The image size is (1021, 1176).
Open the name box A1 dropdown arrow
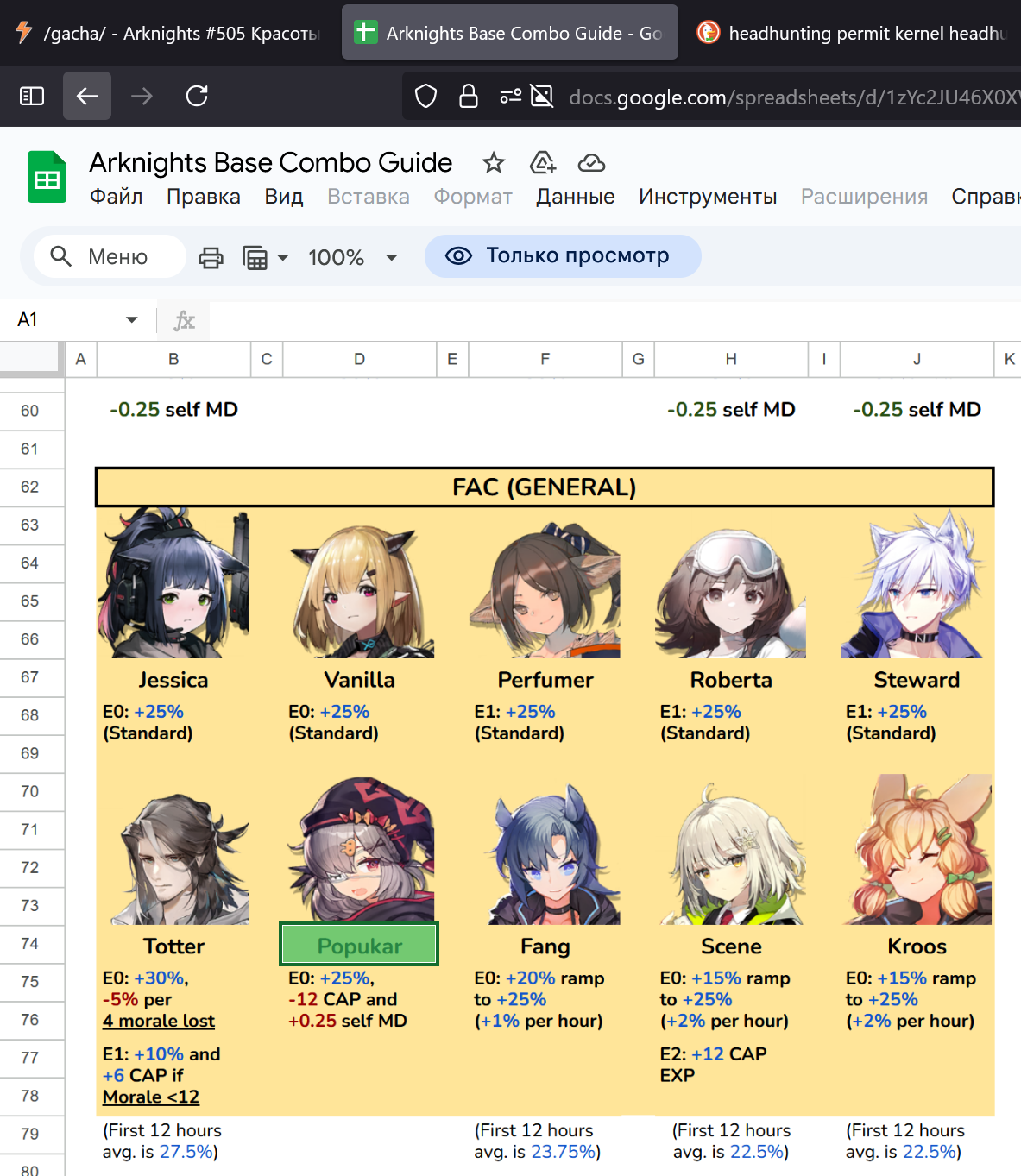(132, 319)
